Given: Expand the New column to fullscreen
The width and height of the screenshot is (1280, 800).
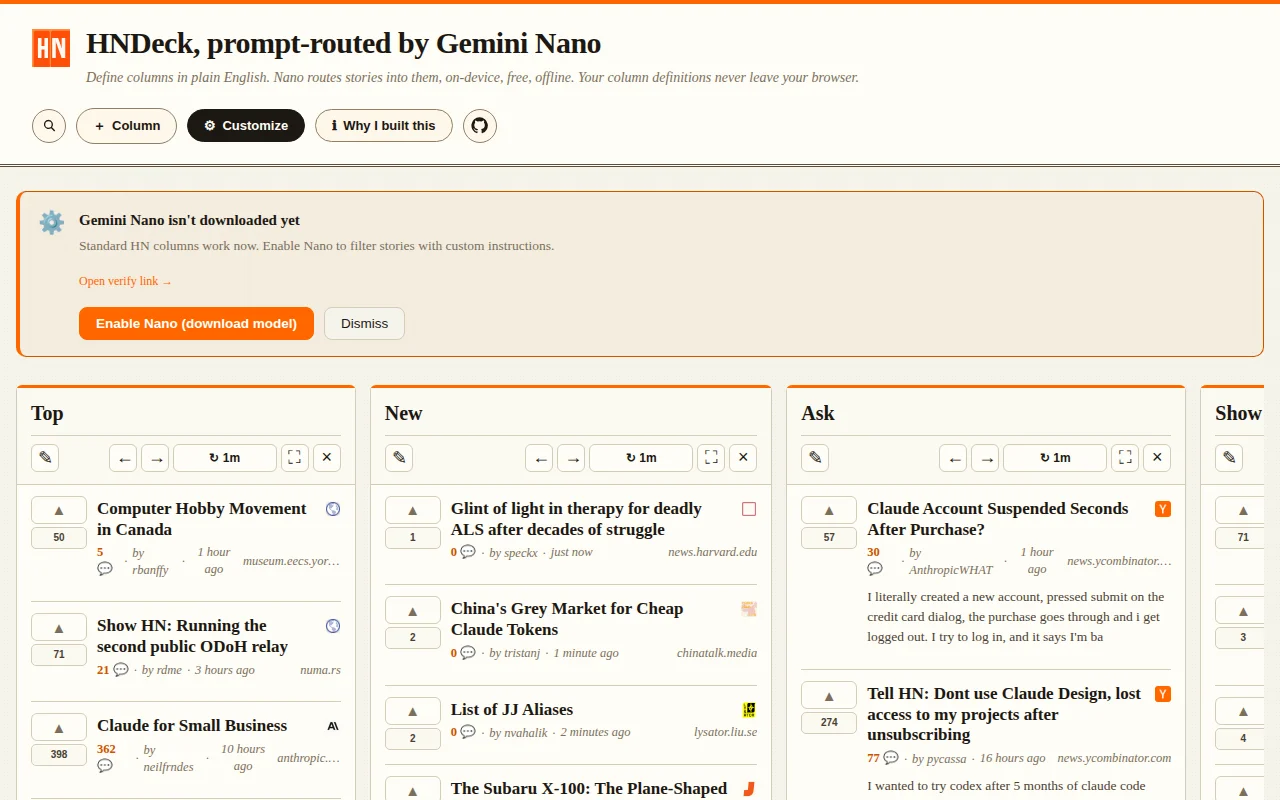Looking at the screenshot, I should point(711,458).
